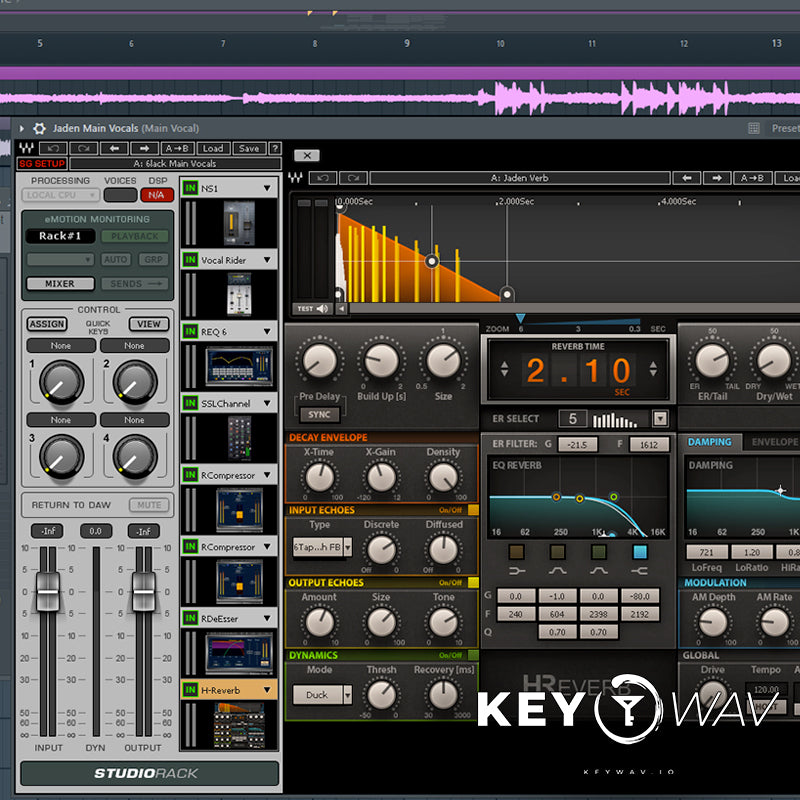800x800 pixels.
Task: Copy A to B in H-Reverb
Action: click(752, 178)
